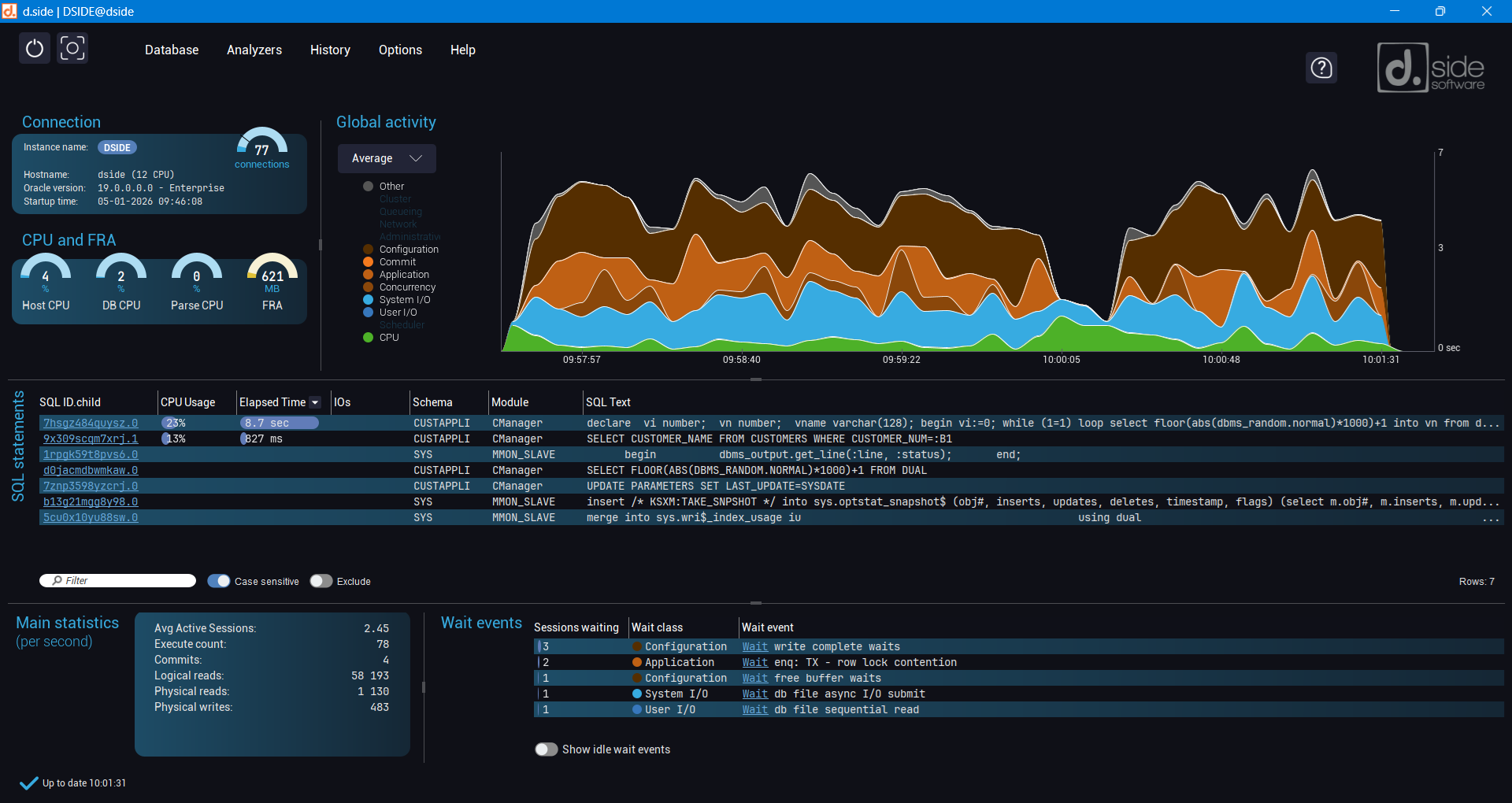Click Wait link for write complete waits
The width and height of the screenshot is (1512, 803).
click(754, 646)
